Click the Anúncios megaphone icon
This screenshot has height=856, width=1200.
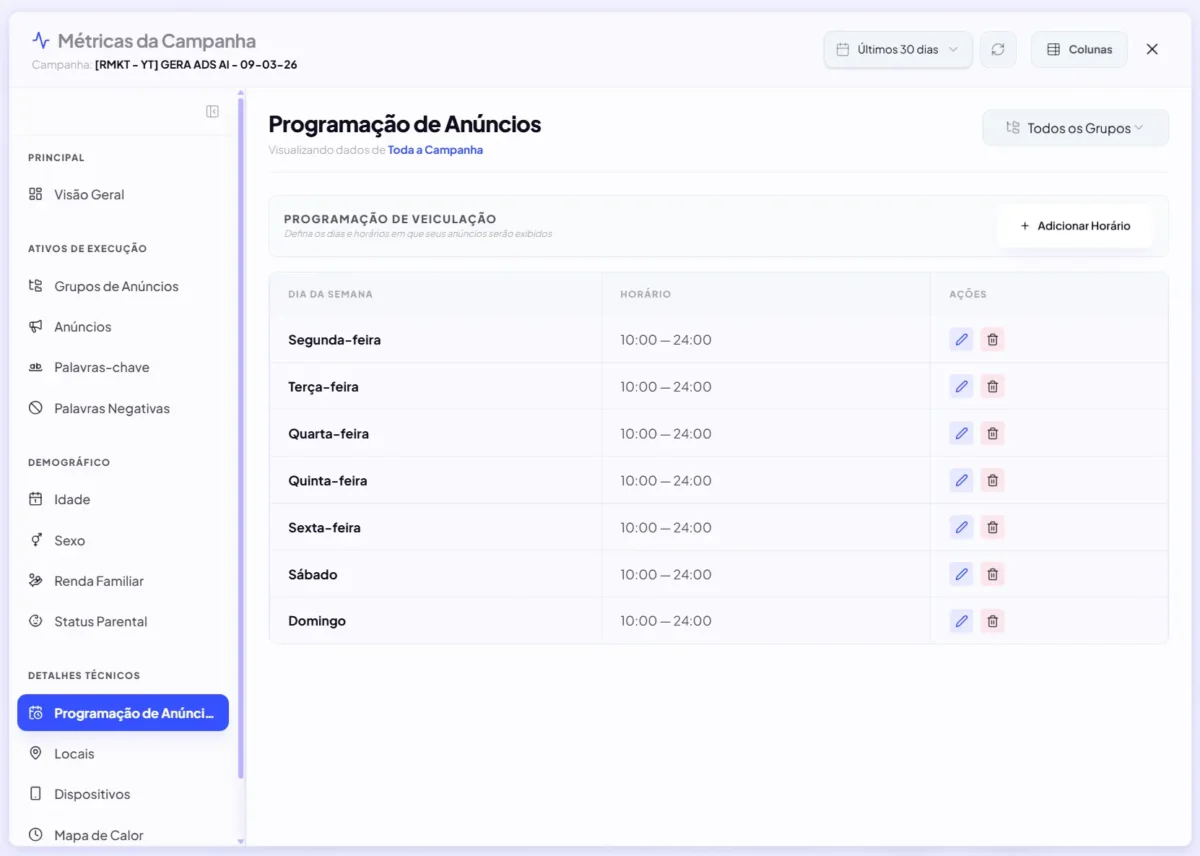37,326
